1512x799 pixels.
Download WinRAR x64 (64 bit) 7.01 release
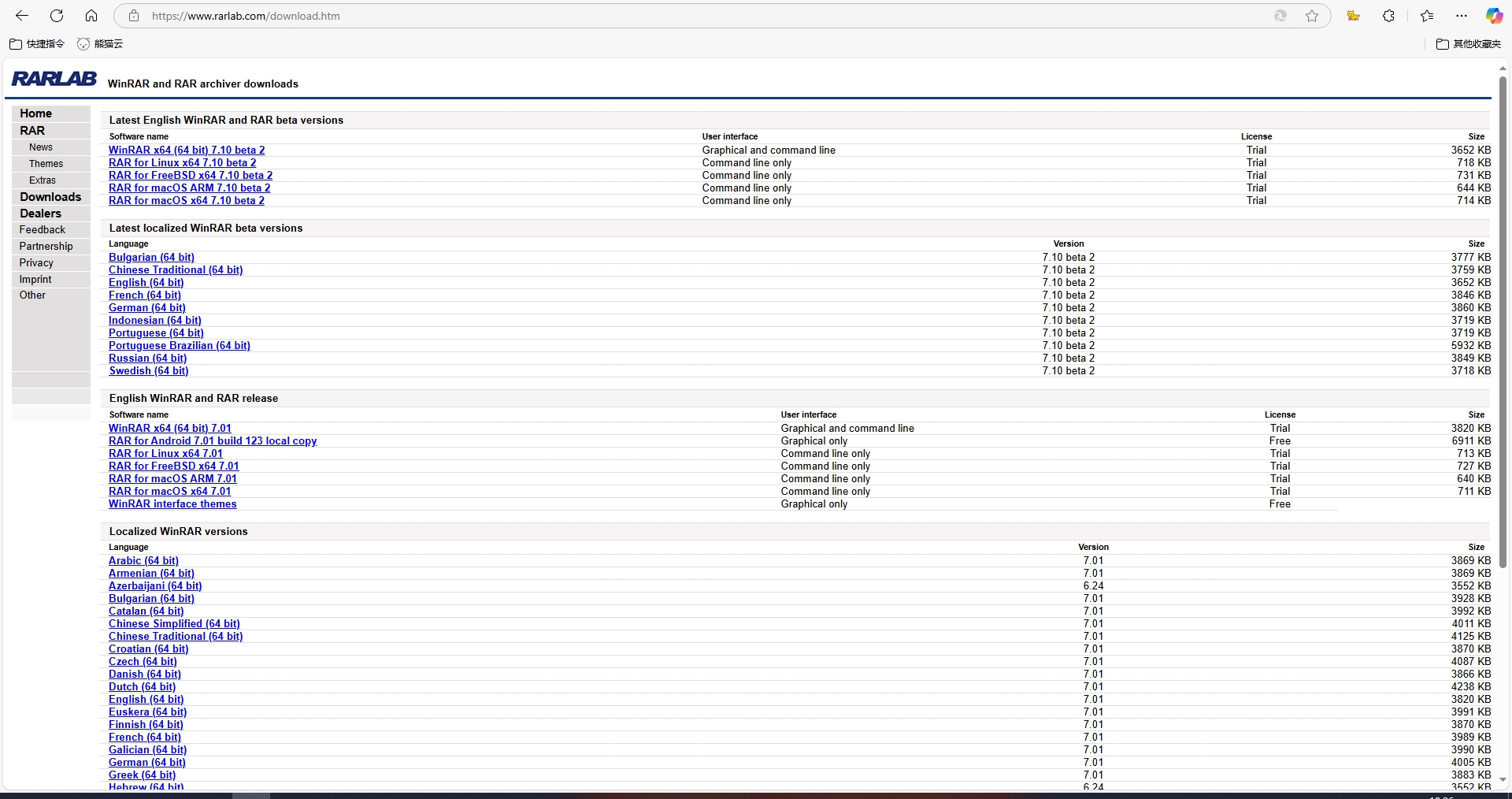click(170, 429)
